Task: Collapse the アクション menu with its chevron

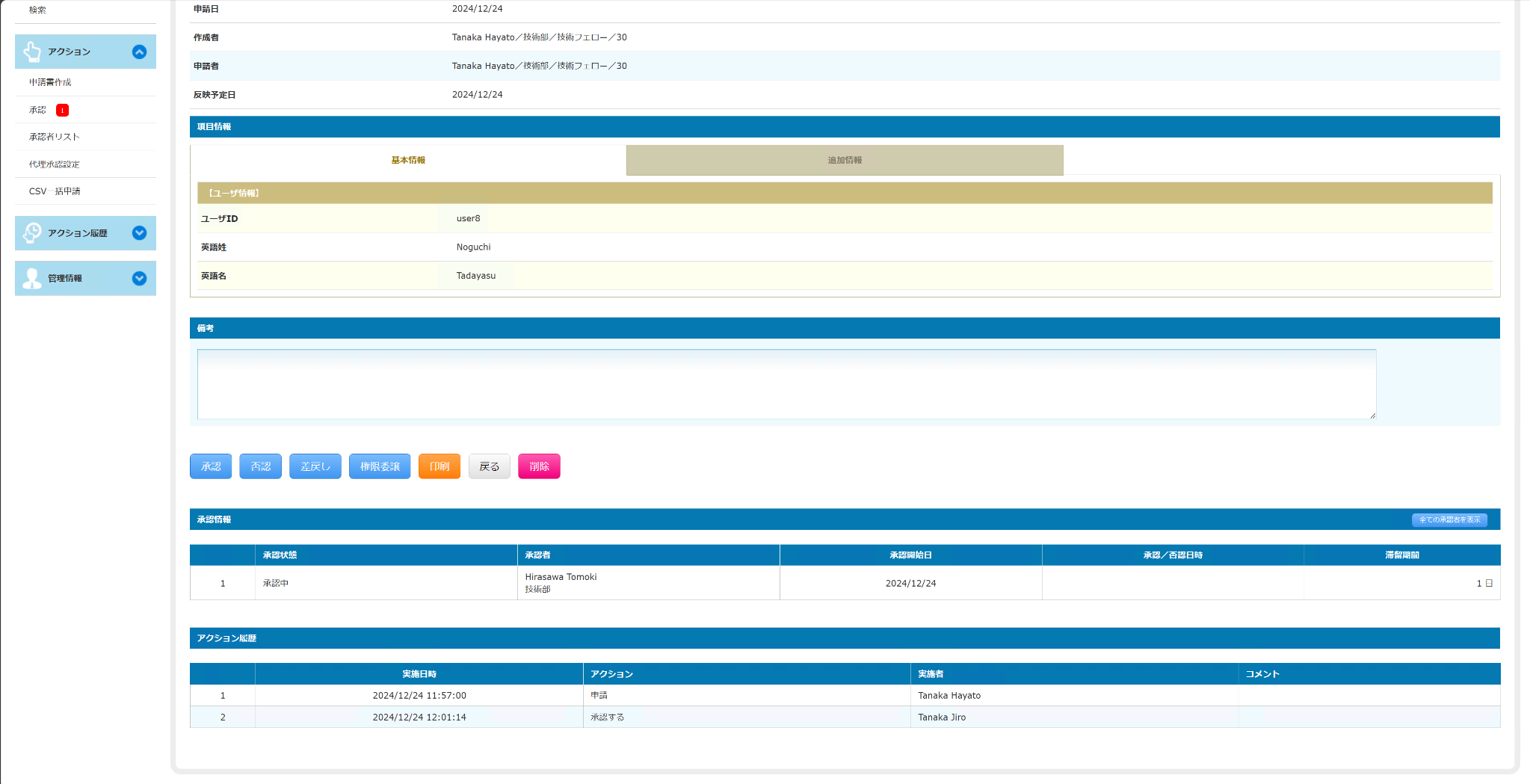Action: tap(139, 52)
